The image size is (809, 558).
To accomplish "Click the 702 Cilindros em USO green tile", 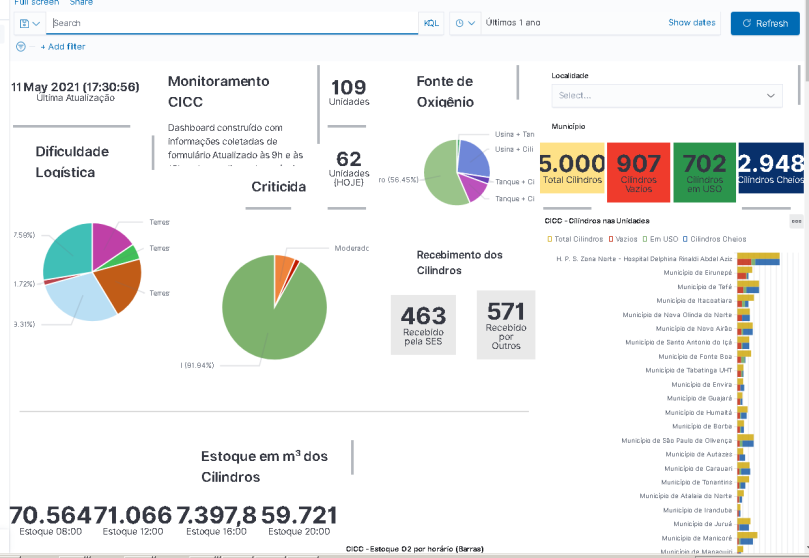I will tap(704, 172).
